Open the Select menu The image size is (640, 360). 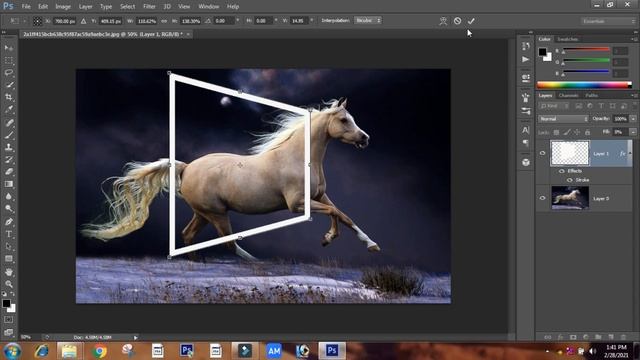point(127,7)
